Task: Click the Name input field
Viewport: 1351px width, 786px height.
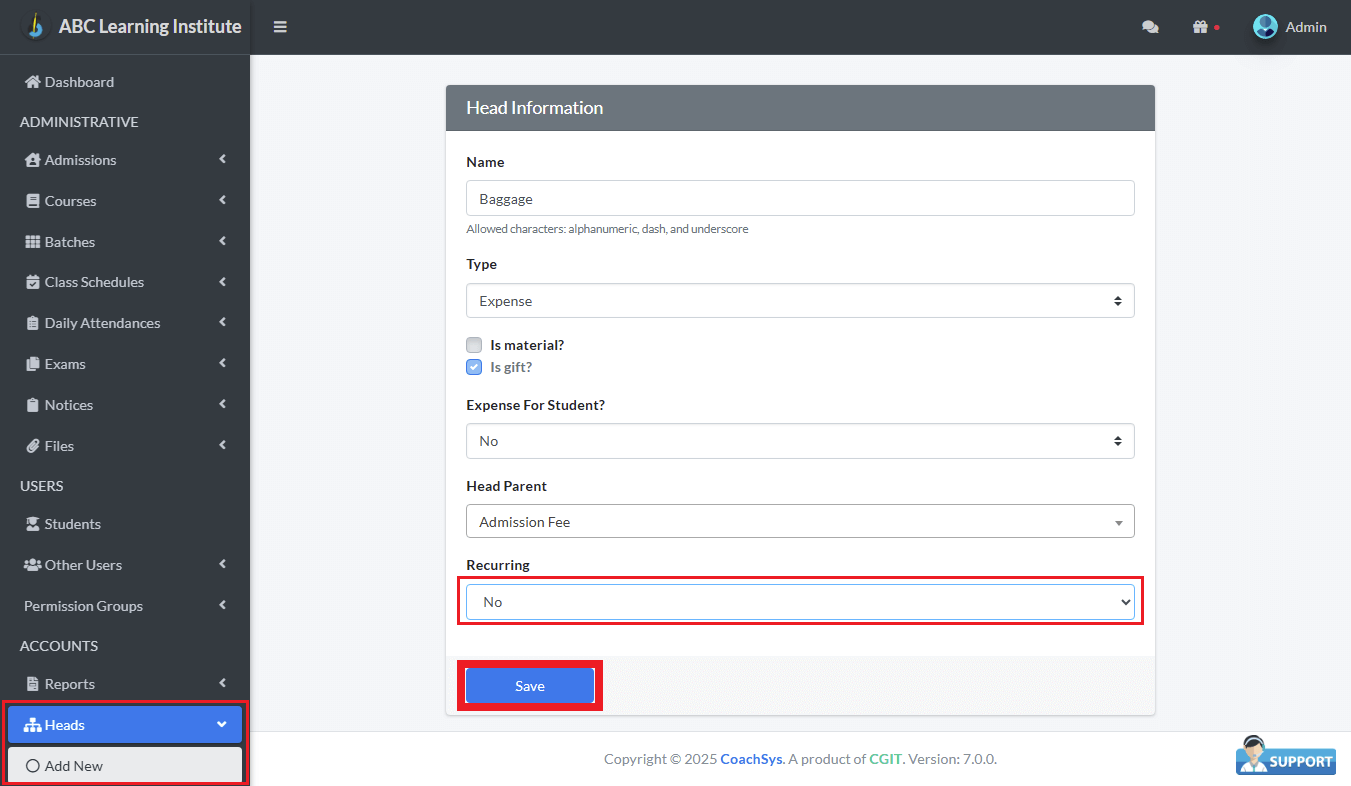Action: click(800, 198)
